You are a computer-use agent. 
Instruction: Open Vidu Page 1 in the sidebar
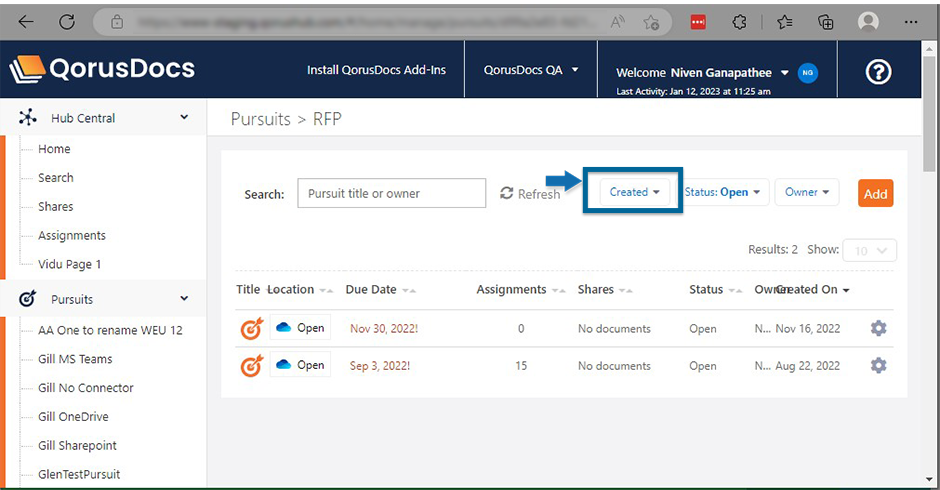pyautogui.click(x=70, y=264)
